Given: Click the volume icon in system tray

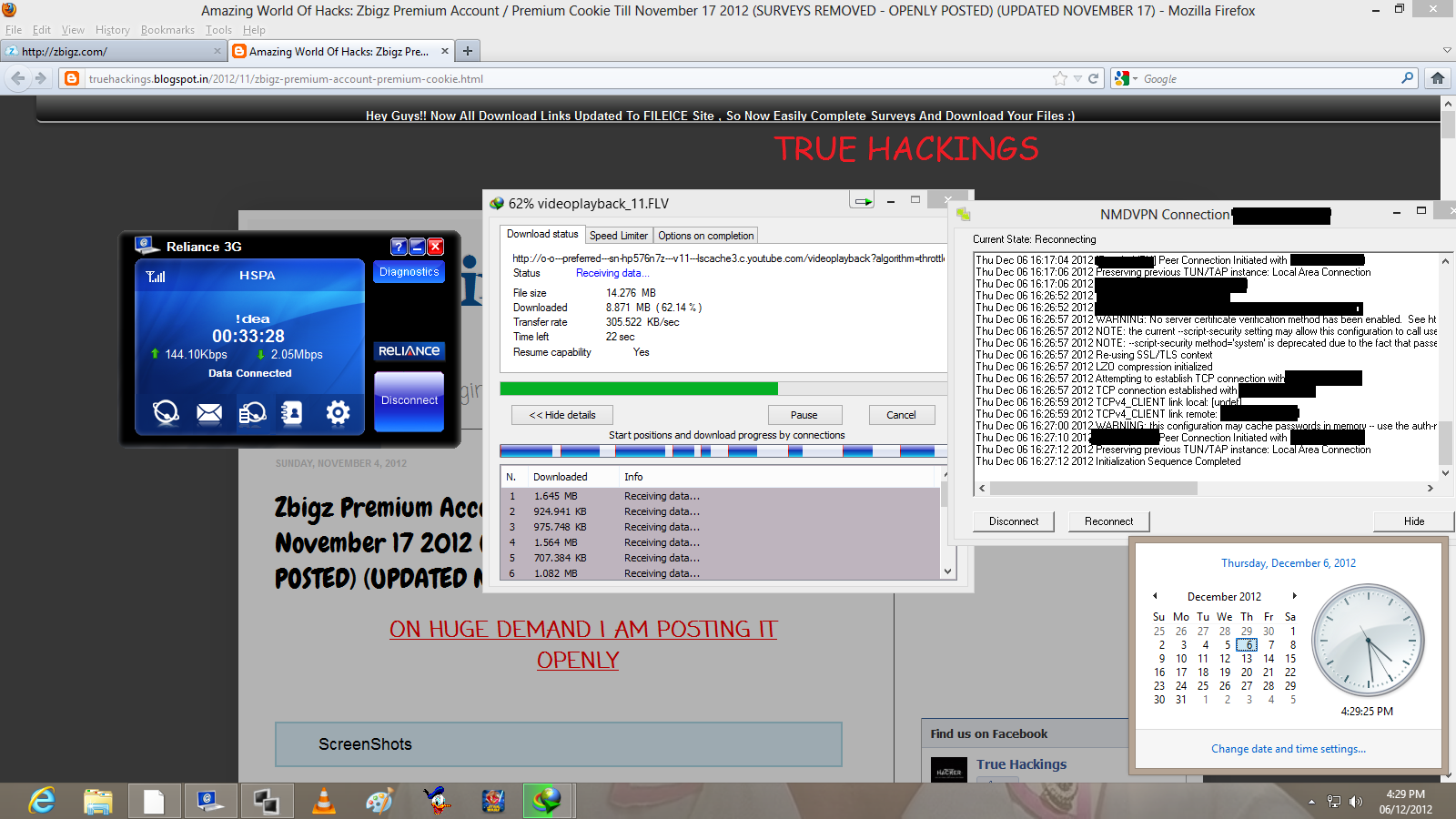Looking at the screenshot, I should pyautogui.click(x=1356, y=802).
